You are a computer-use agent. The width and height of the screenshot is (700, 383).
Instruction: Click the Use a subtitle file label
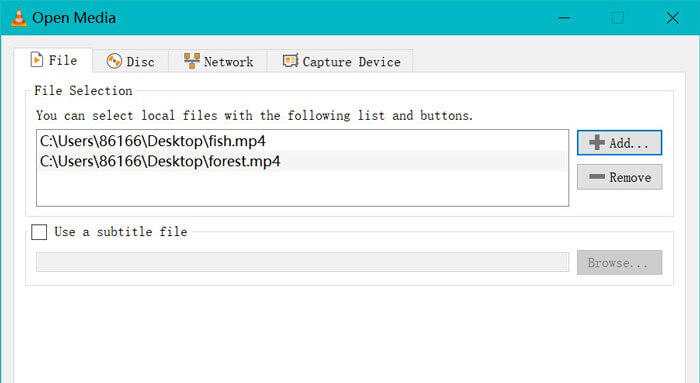click(x=121, y=232)
